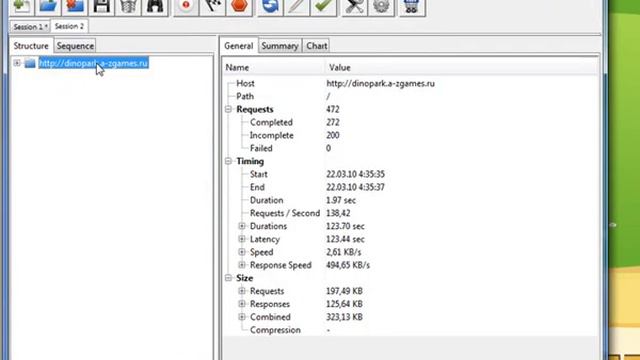Expand the Combined size row
The height and width of the screenshot is (360, 640).
[x=242, y=317]
